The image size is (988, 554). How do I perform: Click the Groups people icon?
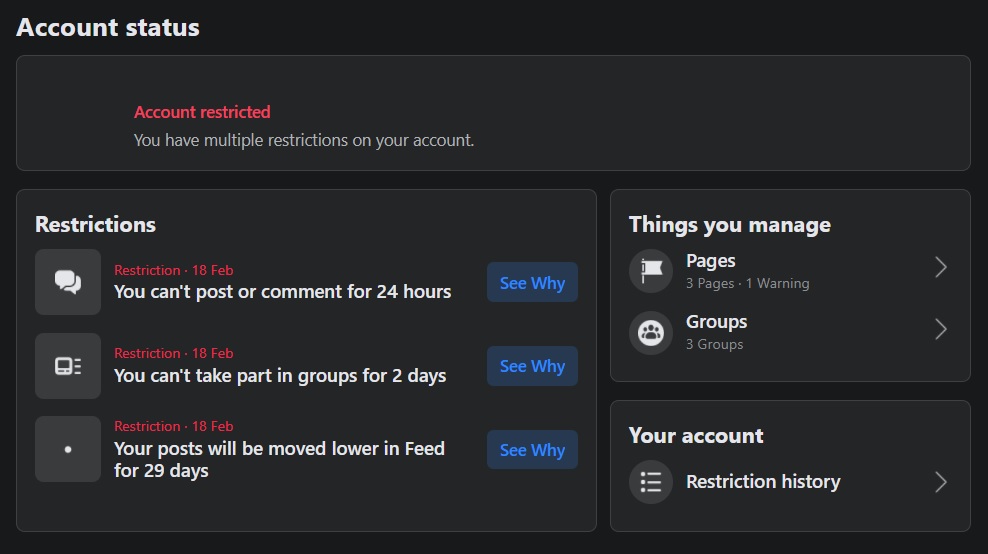(651, 332)
